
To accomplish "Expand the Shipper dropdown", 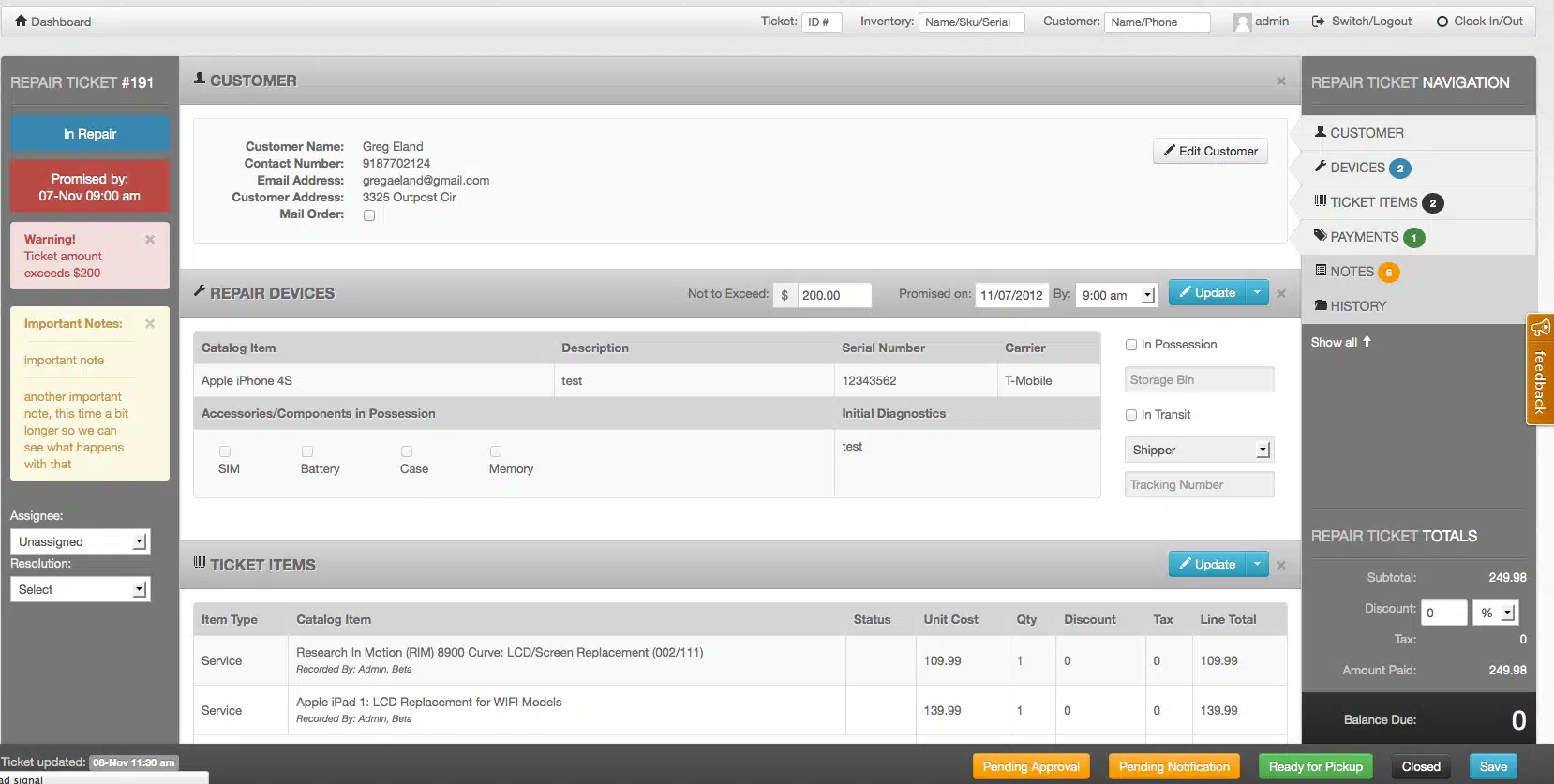I will [x=1198, y=451].
